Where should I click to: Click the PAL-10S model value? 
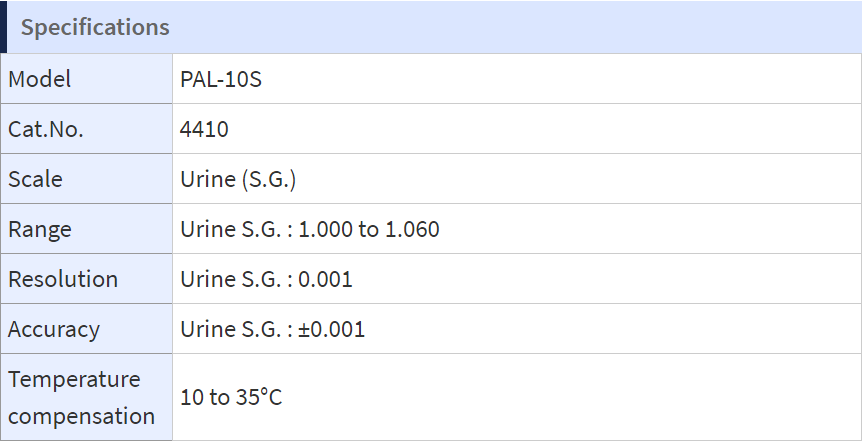point(221,79)
